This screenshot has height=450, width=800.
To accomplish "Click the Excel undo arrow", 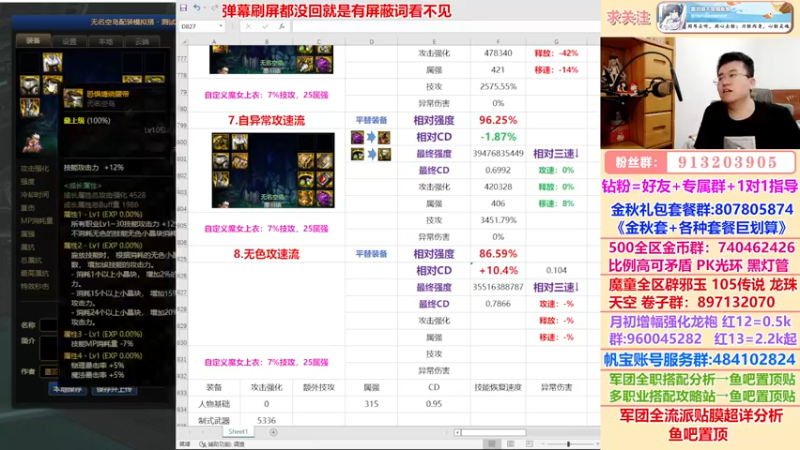I will tap(196, 8).
